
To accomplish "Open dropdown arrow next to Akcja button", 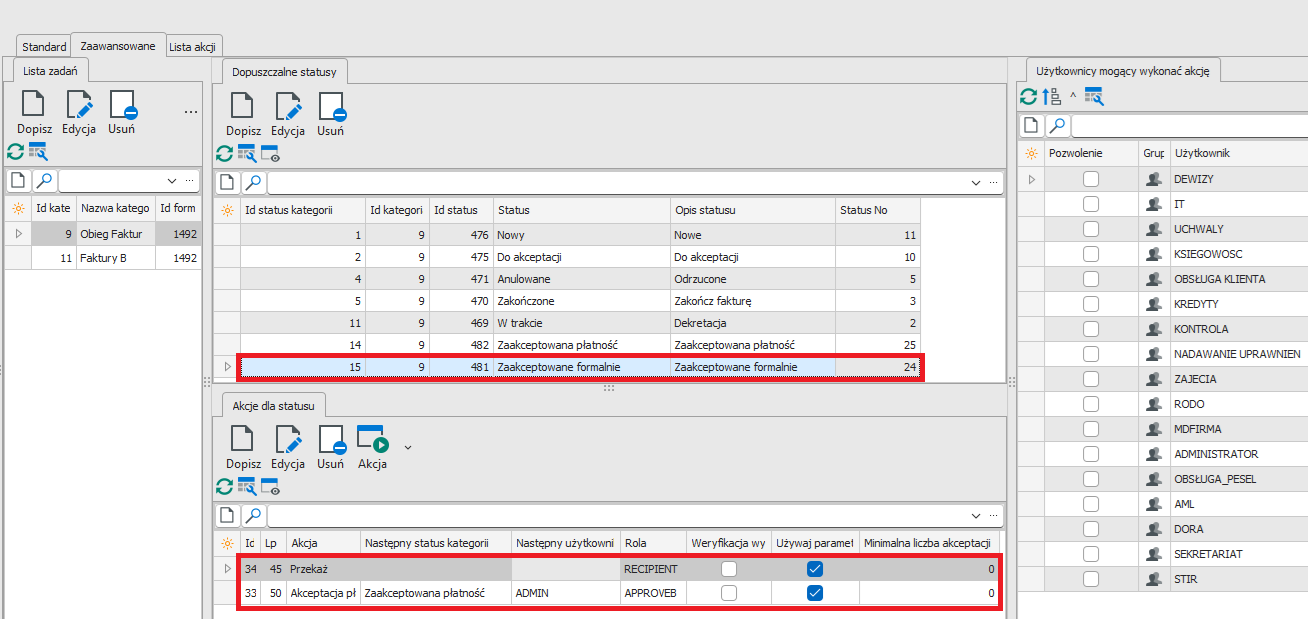I will click(x=407, y=446).
